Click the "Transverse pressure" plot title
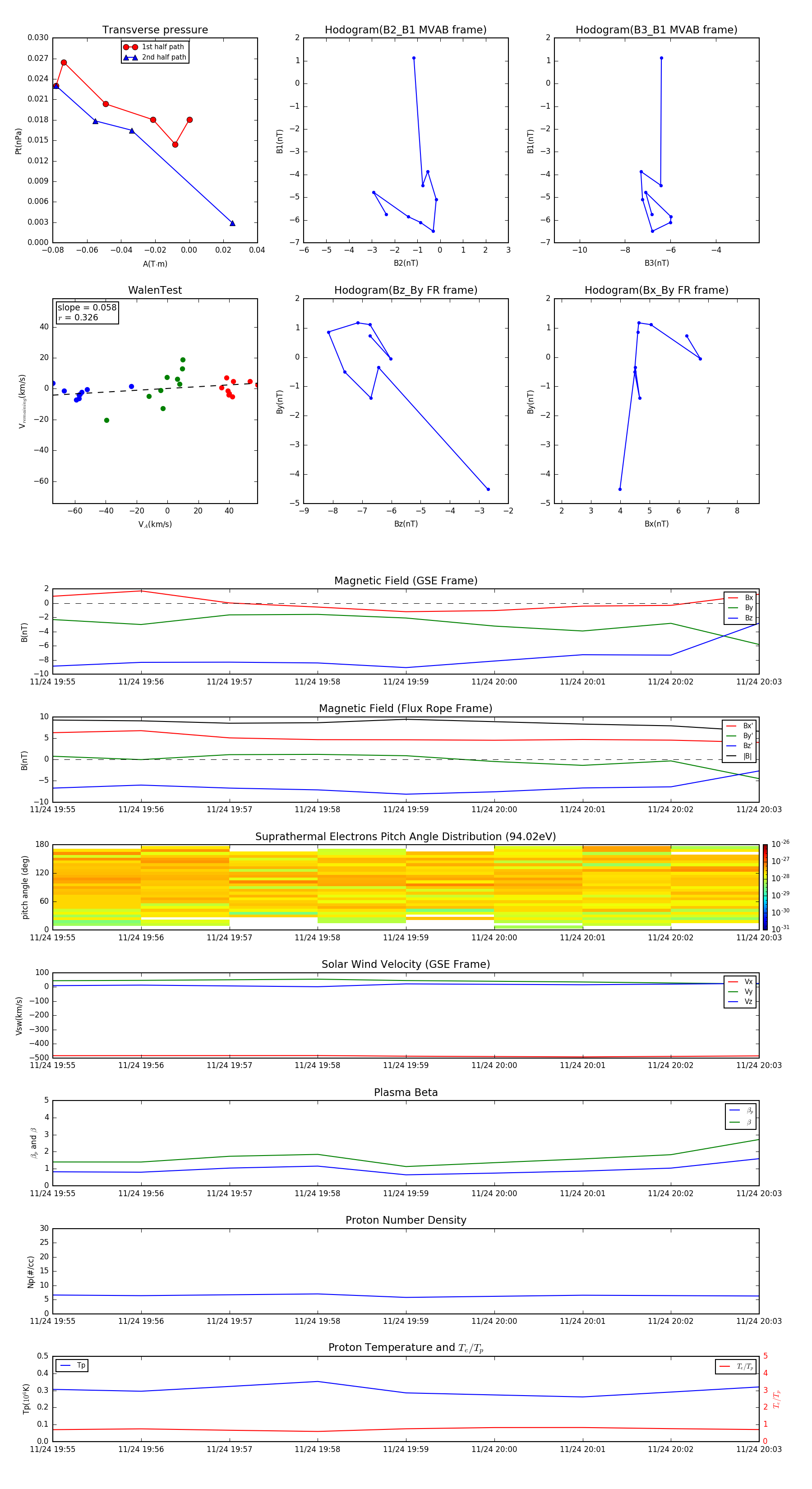812x1489 pixels. (155, 30)
